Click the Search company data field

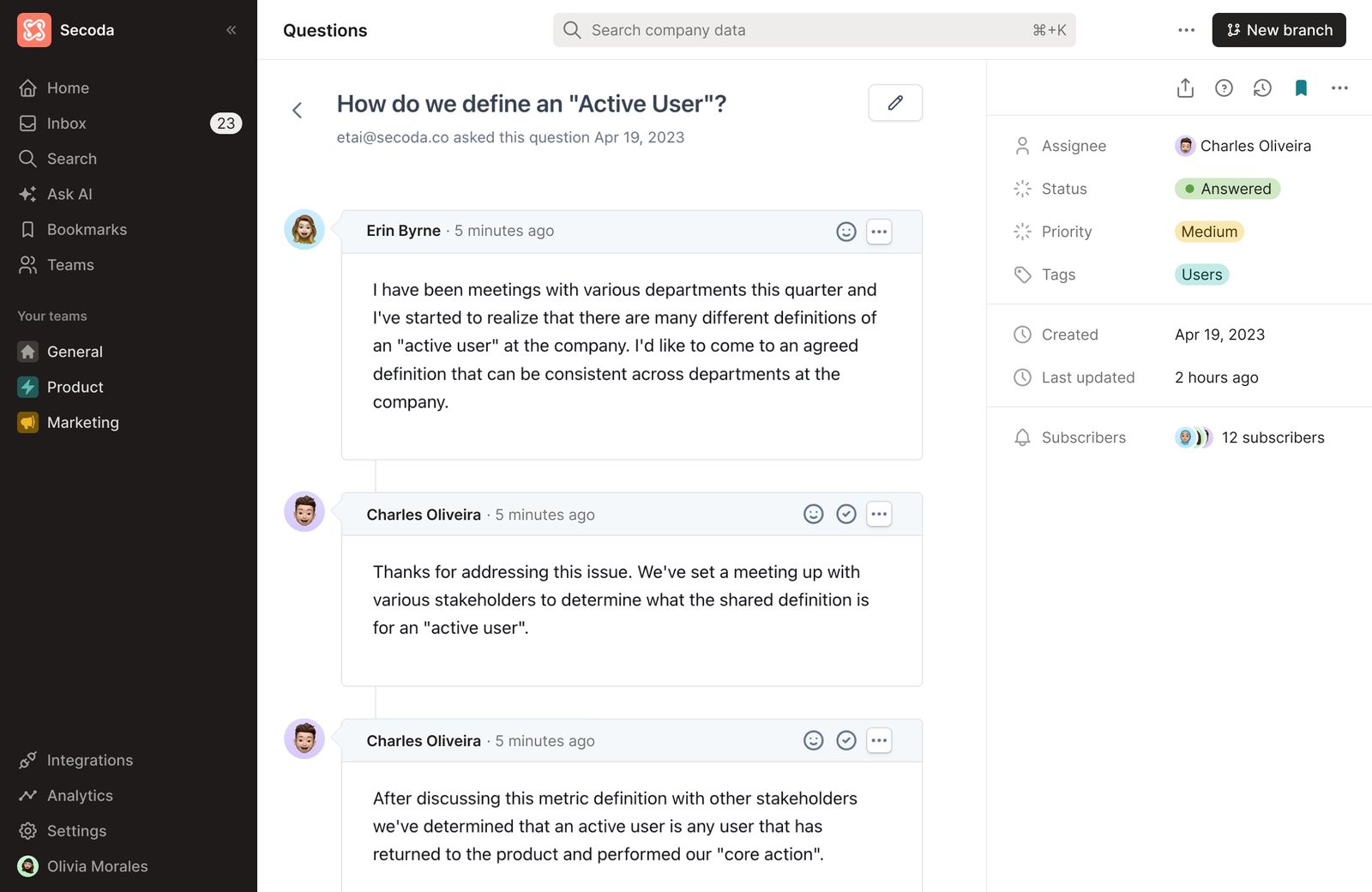(813, 29)
